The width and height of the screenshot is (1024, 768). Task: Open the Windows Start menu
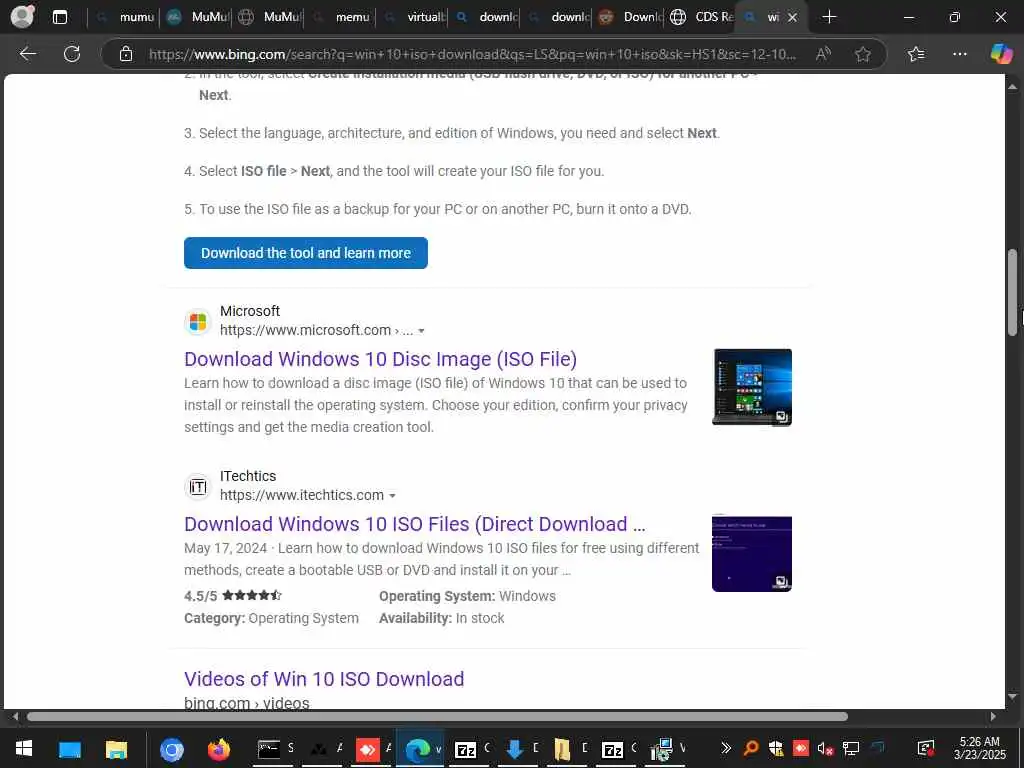click(24, 748)
